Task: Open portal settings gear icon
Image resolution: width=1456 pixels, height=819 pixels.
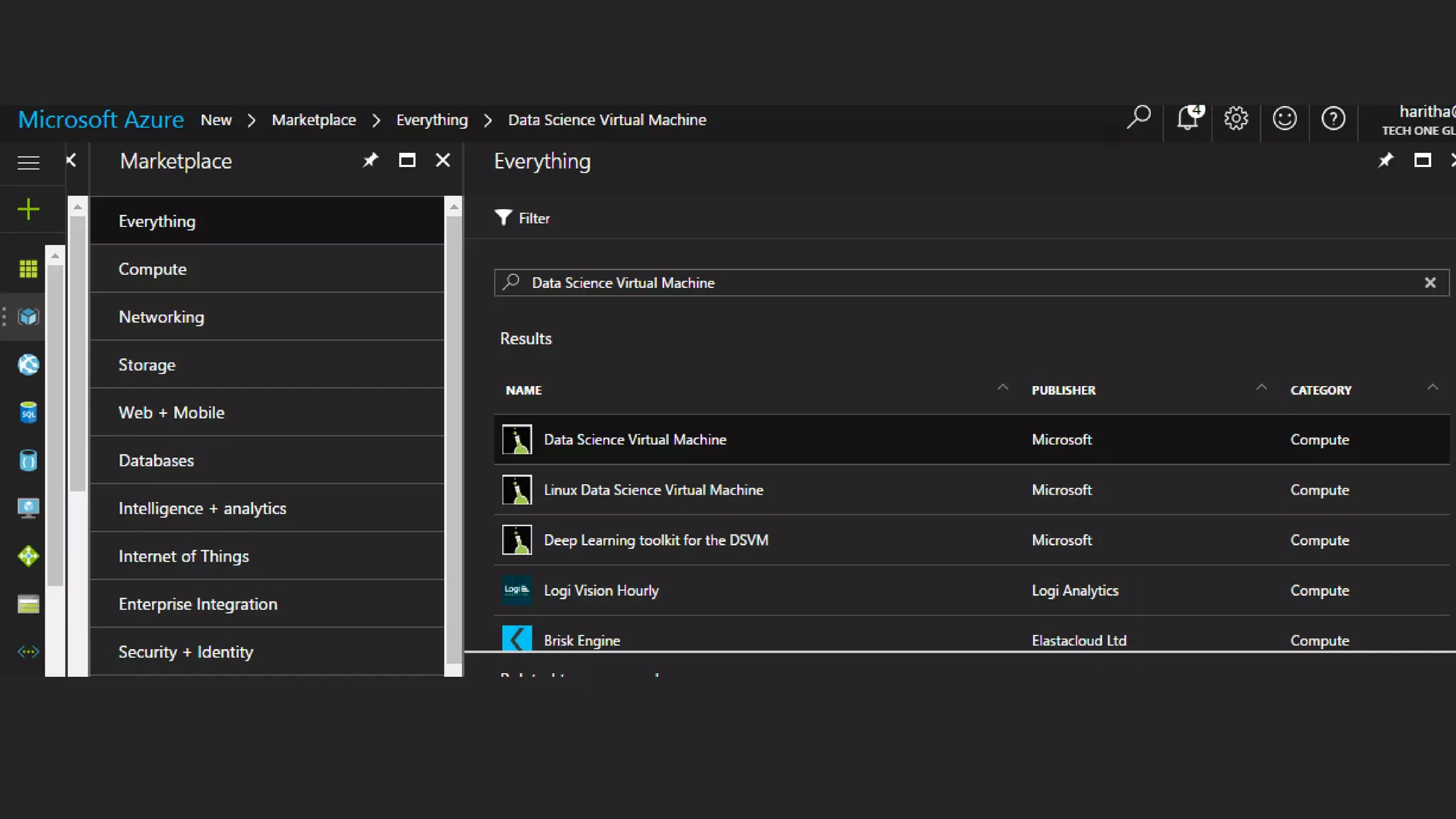Action: point(1236,118)
